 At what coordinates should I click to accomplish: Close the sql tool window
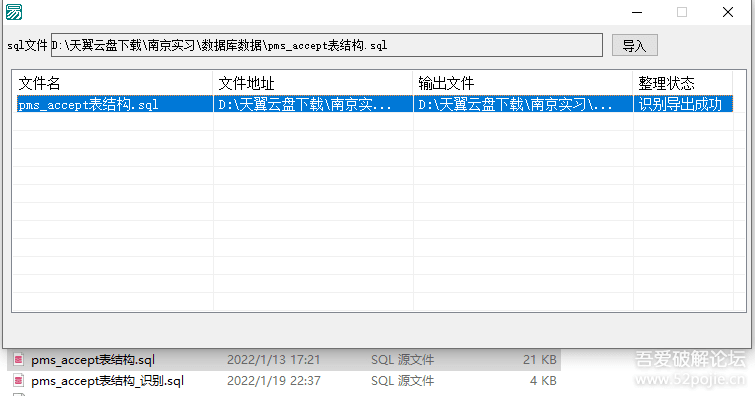(x=728, y=12)
